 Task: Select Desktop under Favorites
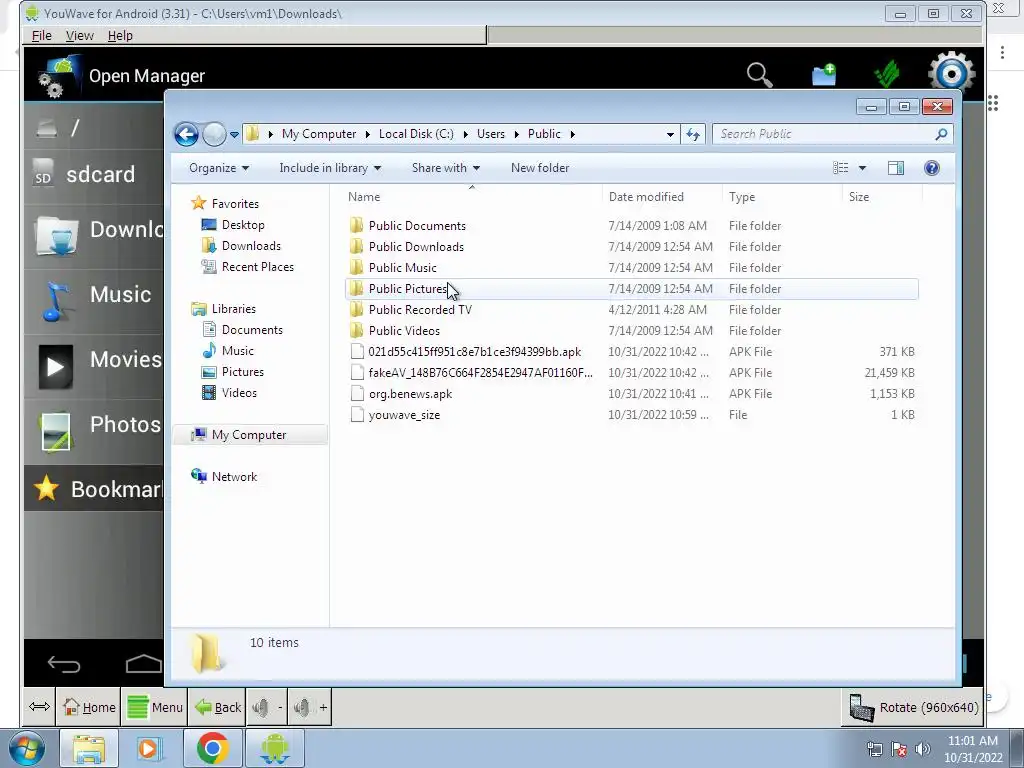click(x=243, y=225)
